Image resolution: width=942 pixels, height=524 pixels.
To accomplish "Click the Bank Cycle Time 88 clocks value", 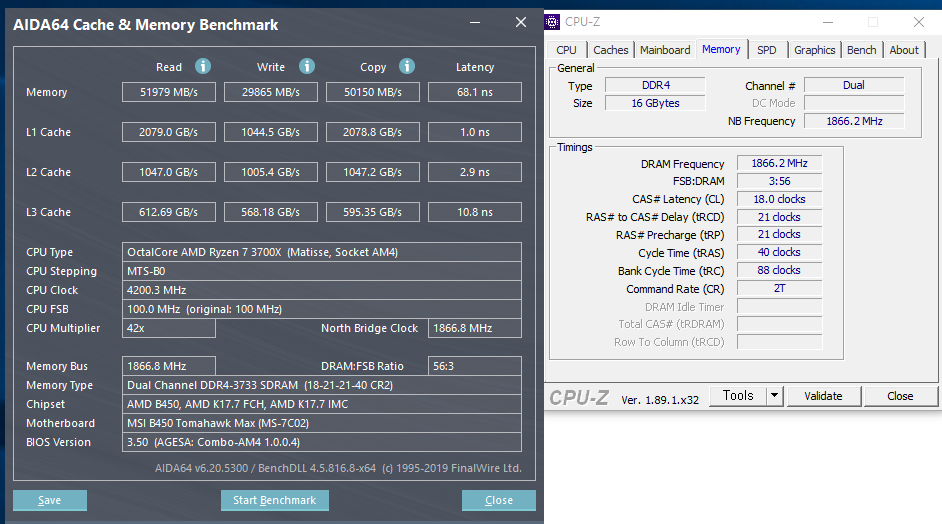I will tap(779, 270).
